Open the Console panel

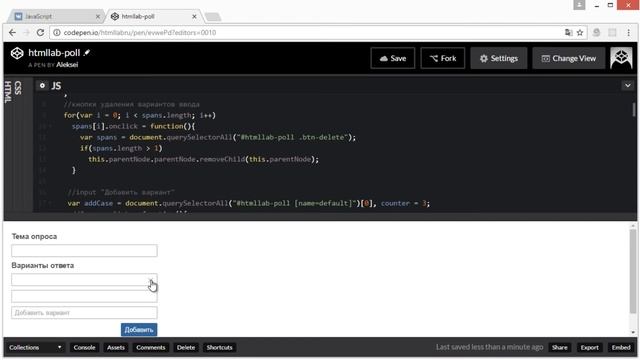(x=84, y=347)
